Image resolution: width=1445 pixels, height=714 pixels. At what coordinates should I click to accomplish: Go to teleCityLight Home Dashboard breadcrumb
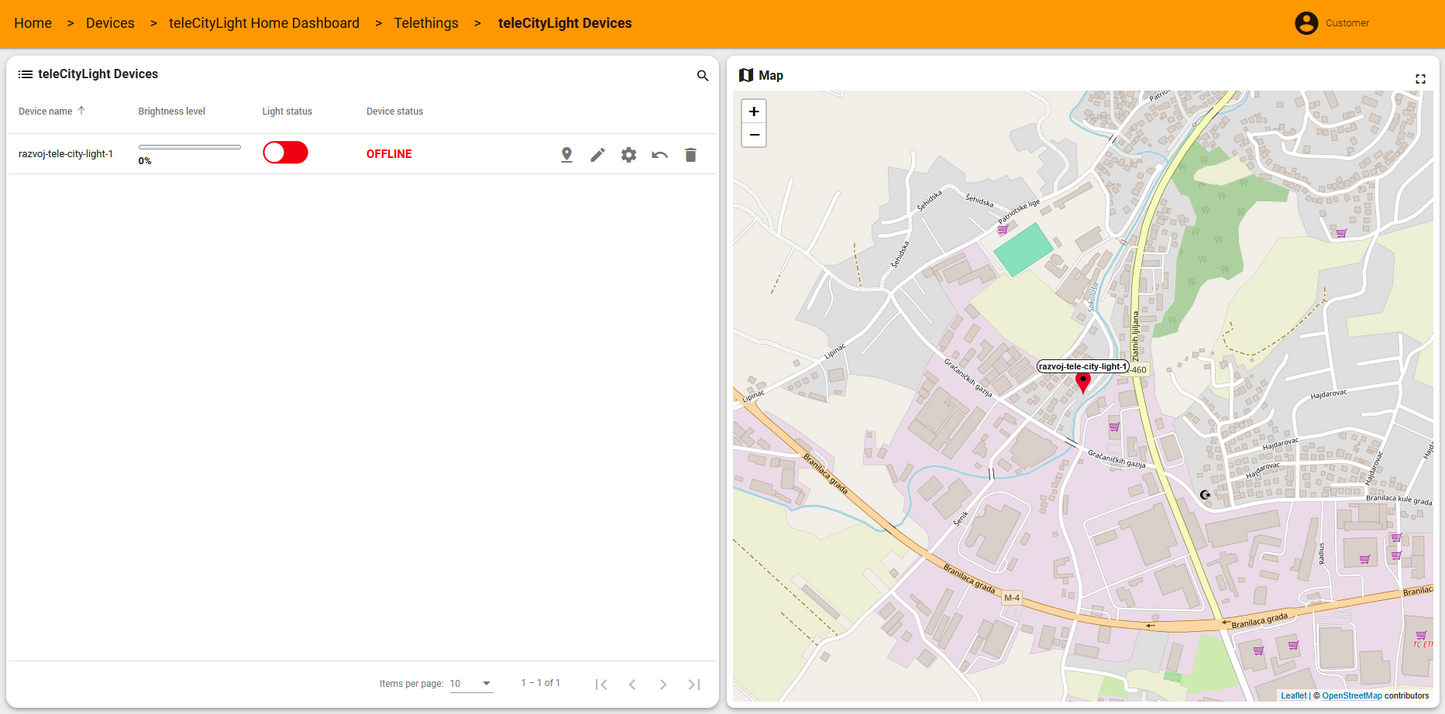[x=264, y=23]
